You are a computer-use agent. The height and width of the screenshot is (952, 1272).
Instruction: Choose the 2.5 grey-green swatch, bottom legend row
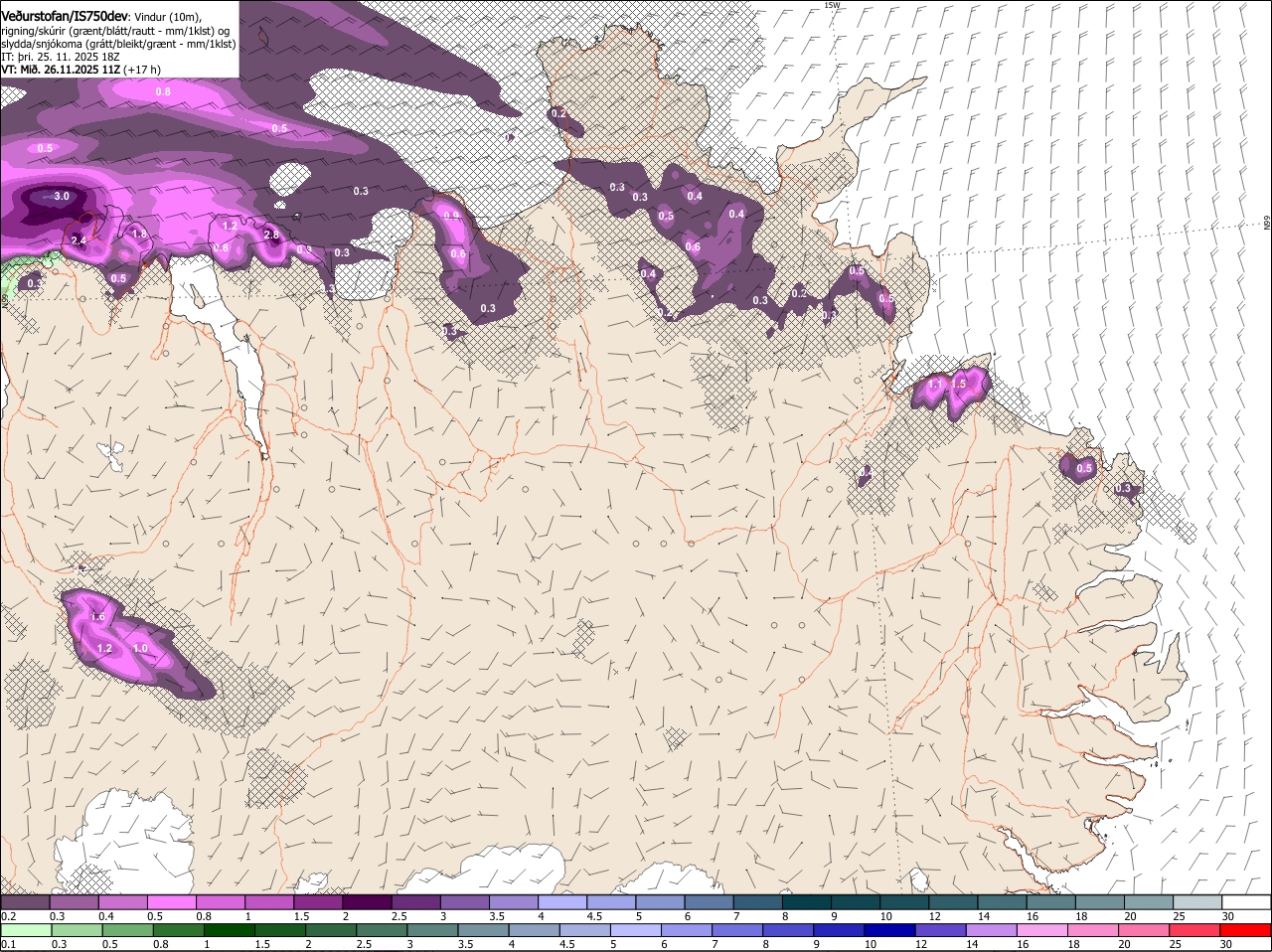pos(382,931)
